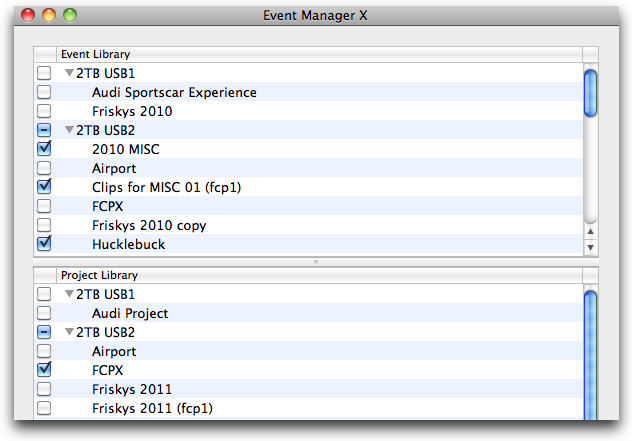
Task: Select the Audi Project row
Action: click(x=308, y=313)
